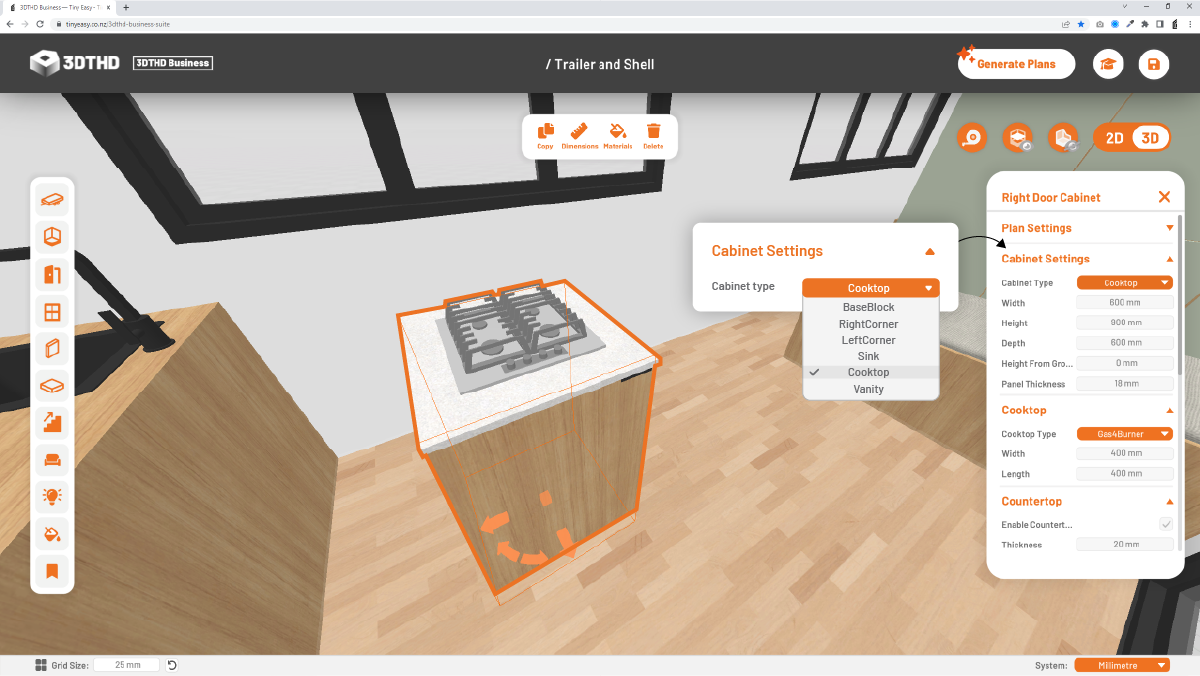Click the grid icon beside Grid Size

(x=41, y=665)
